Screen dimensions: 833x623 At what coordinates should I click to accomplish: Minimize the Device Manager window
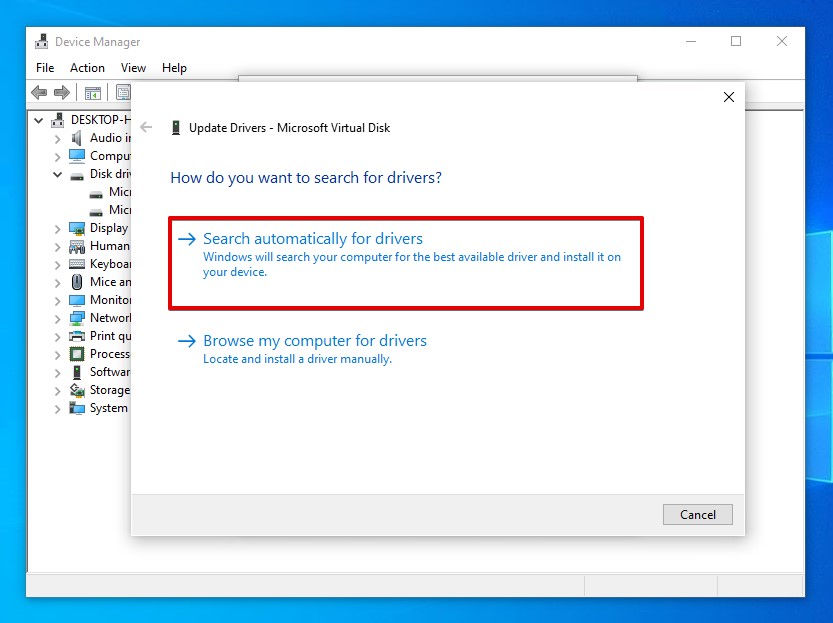click(691, 41)
